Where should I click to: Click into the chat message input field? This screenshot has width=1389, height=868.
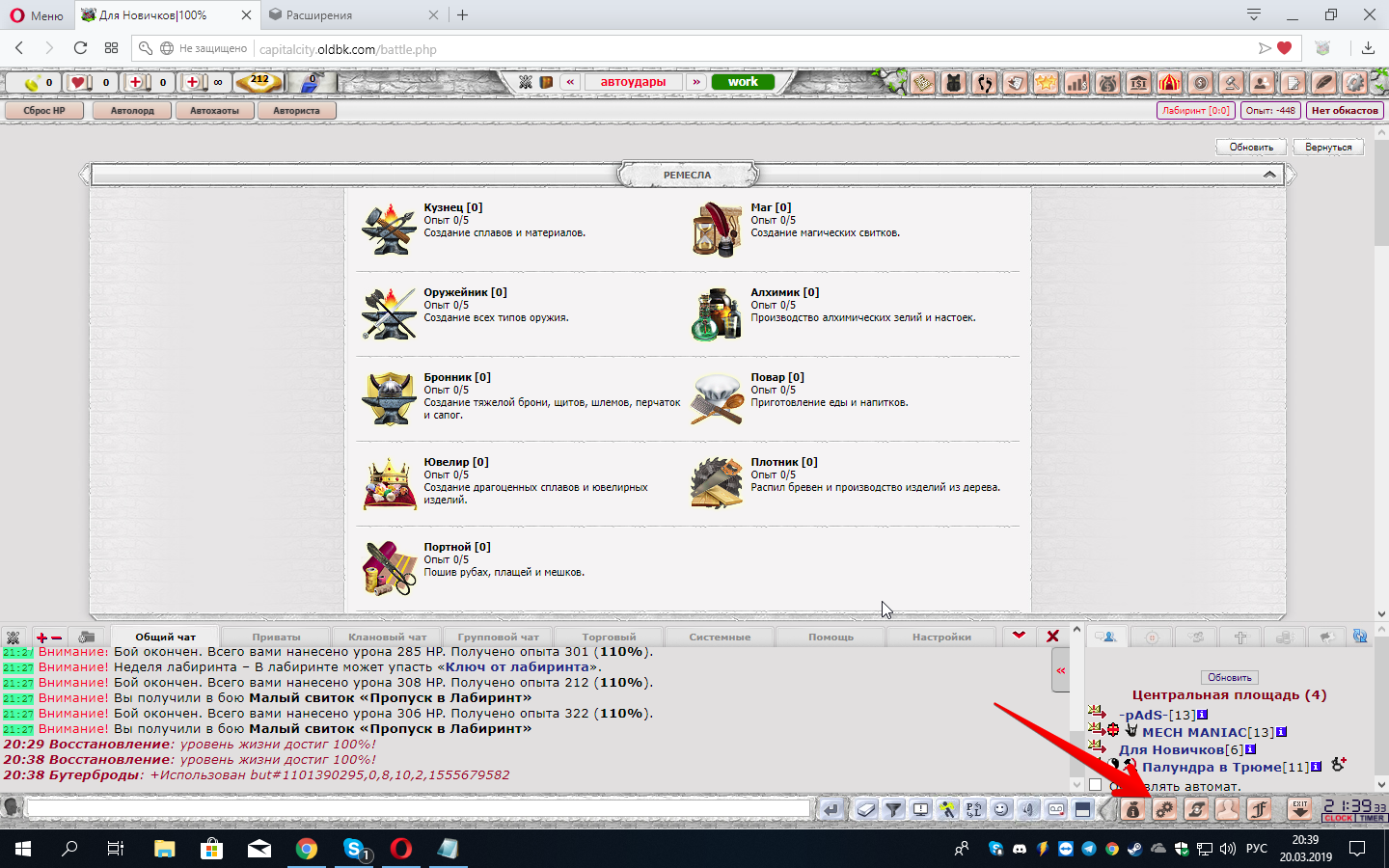tap(418, 809)
